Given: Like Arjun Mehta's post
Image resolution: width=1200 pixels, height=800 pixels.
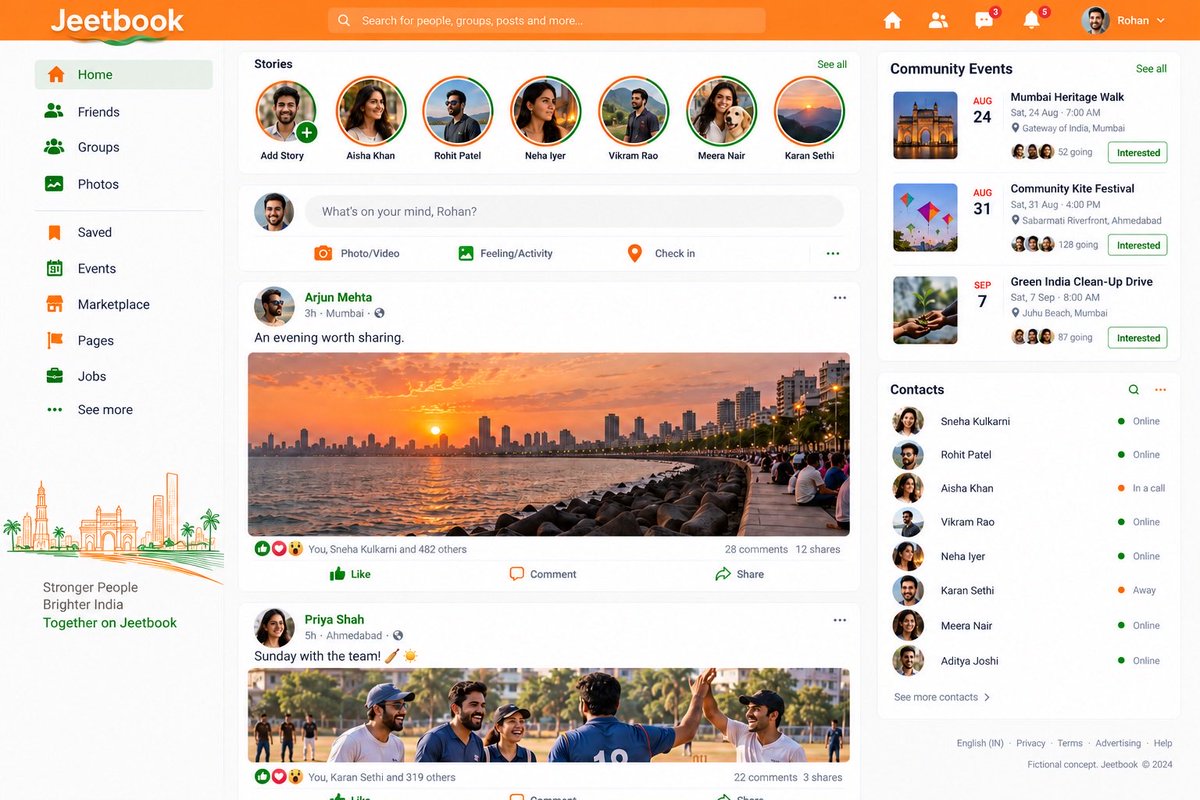Looking at the screenshot, I should pyautogui.click(x=350, y=574).
